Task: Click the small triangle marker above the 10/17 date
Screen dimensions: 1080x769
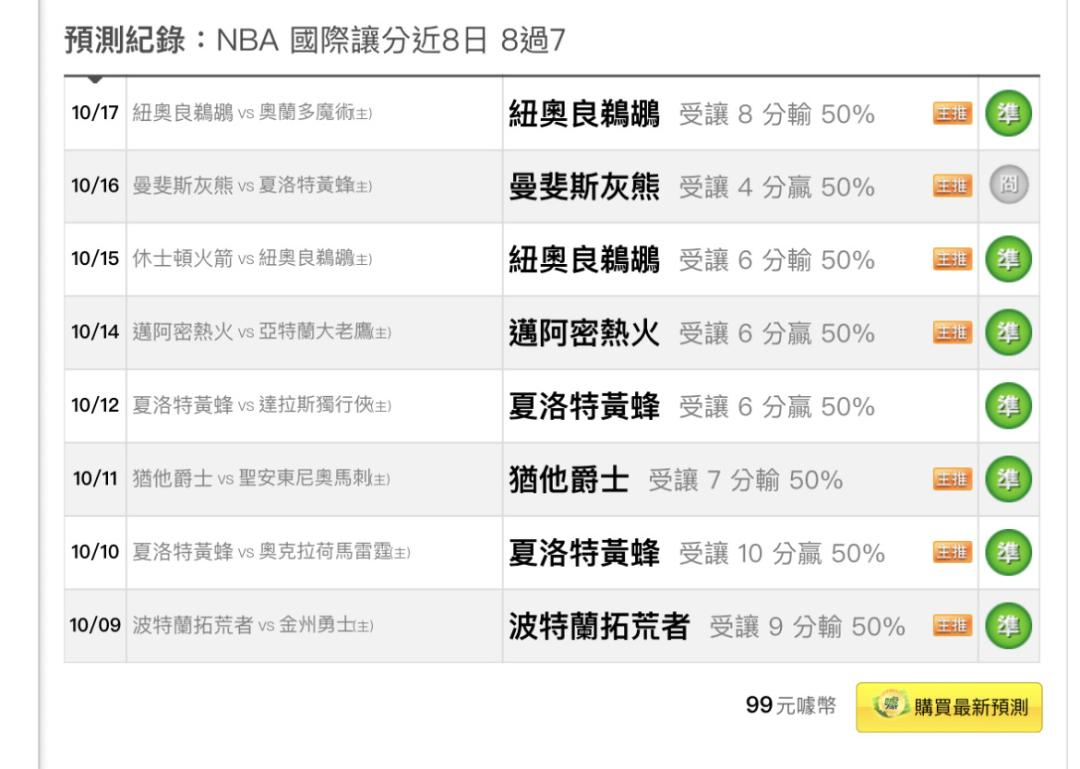Action: (x=95, y=79)
